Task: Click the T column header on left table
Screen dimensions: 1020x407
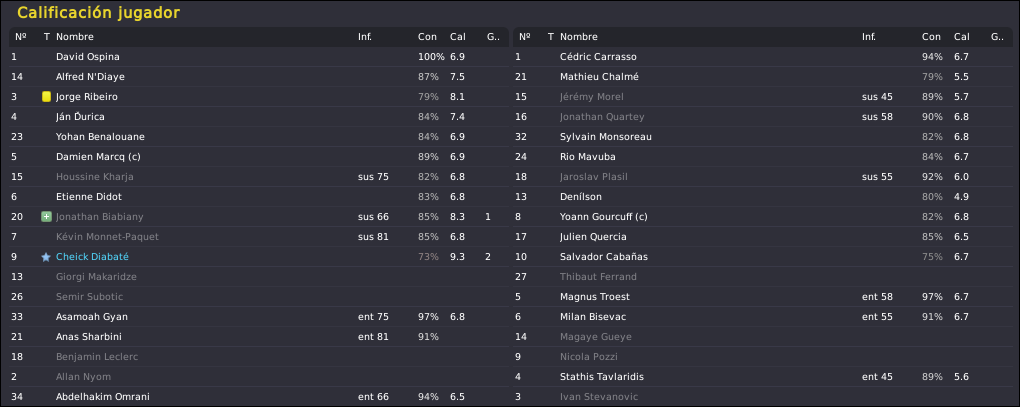Action: click(46, 37)
